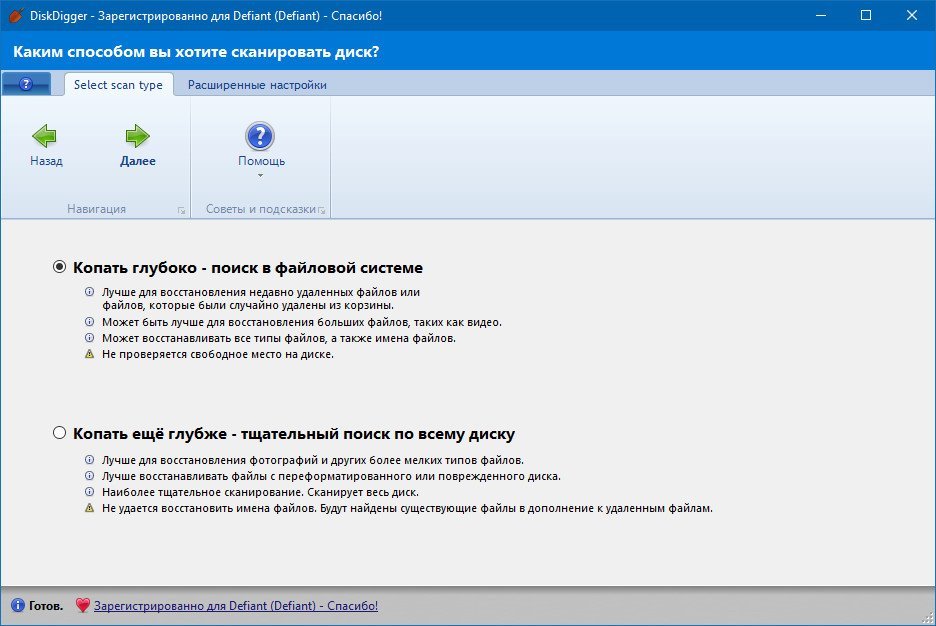Click the blue question mark application button
The width and height of the screenshot is (936, 626).
26,84
